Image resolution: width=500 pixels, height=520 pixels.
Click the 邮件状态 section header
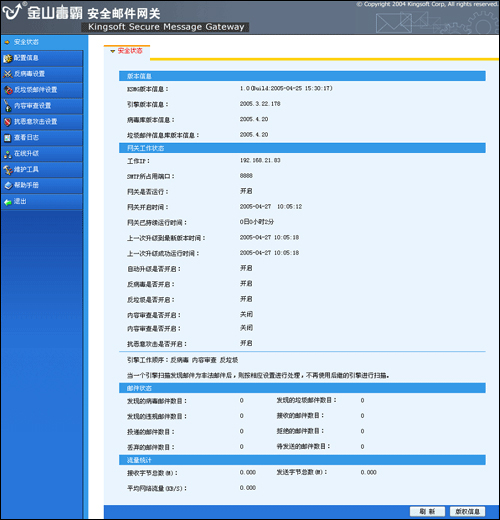pyautogui.click(x=302, y=388)
